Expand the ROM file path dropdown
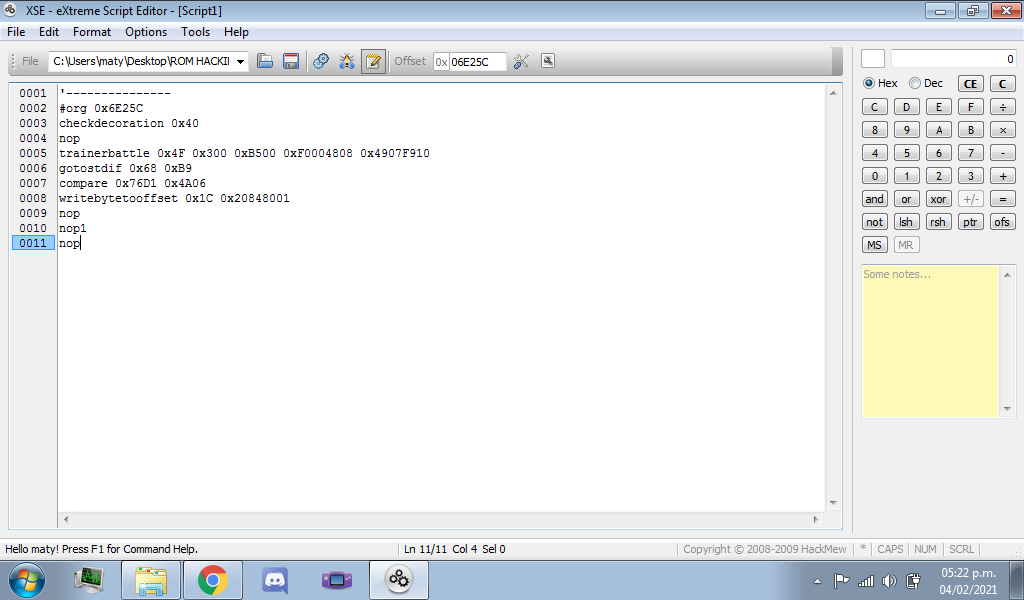The width and height of the screenshot is (1024, 600). tap(241, 62)
